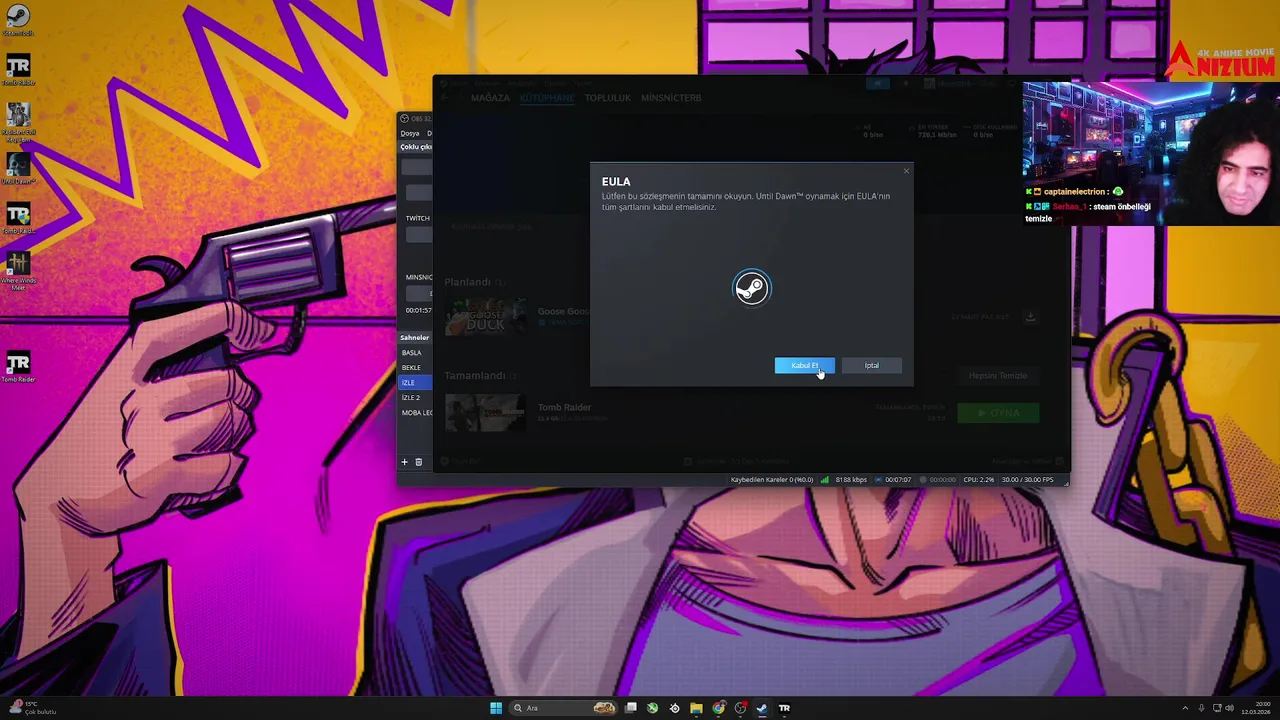Select BASLA scene in OBS
This screenshot has height=720, width=1280.
[415, 353]
